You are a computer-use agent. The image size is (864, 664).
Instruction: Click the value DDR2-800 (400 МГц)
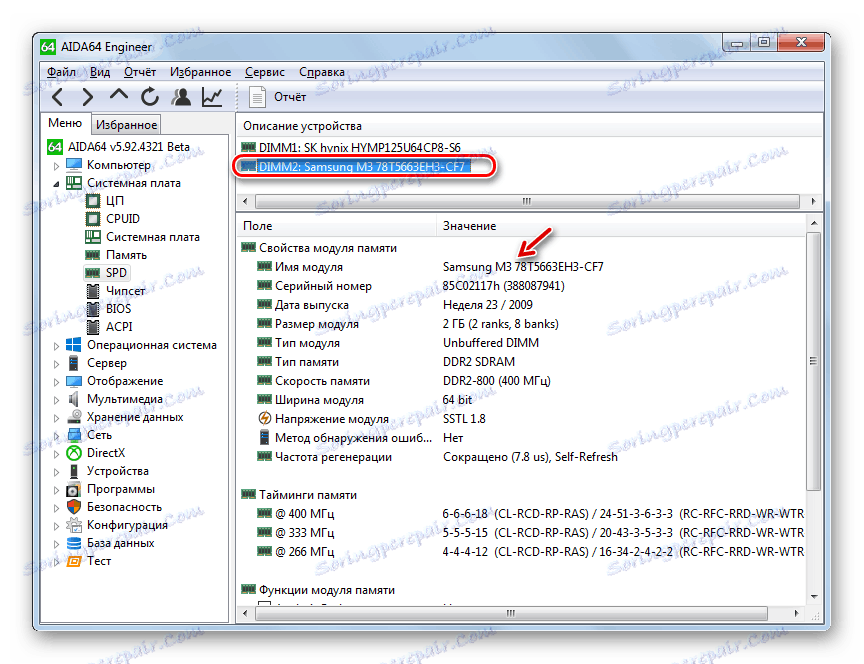coord(496,381)
